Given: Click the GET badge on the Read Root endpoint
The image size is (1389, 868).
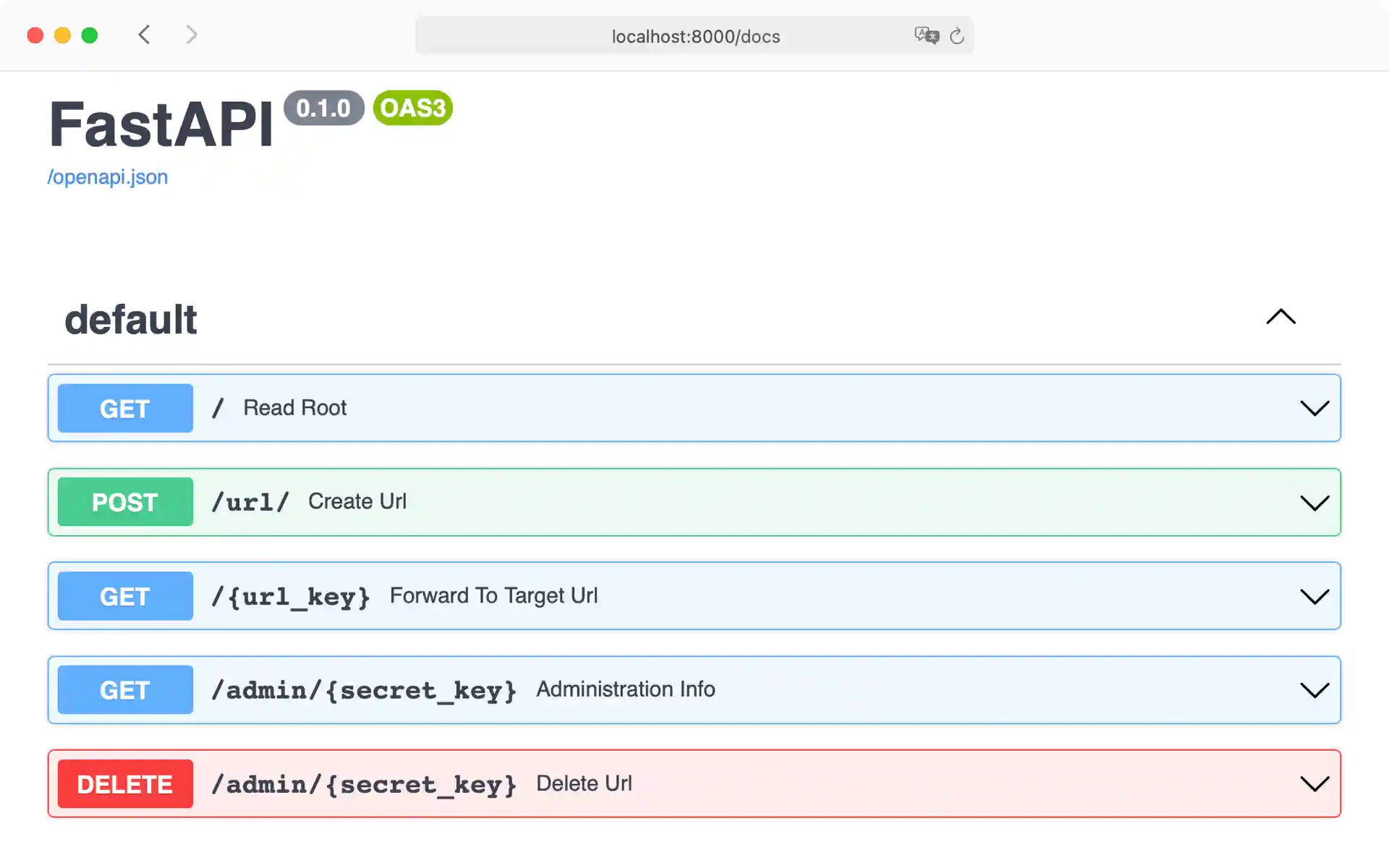Looking at the screenshot, I should pyautogui.click(x=124, y=407).
